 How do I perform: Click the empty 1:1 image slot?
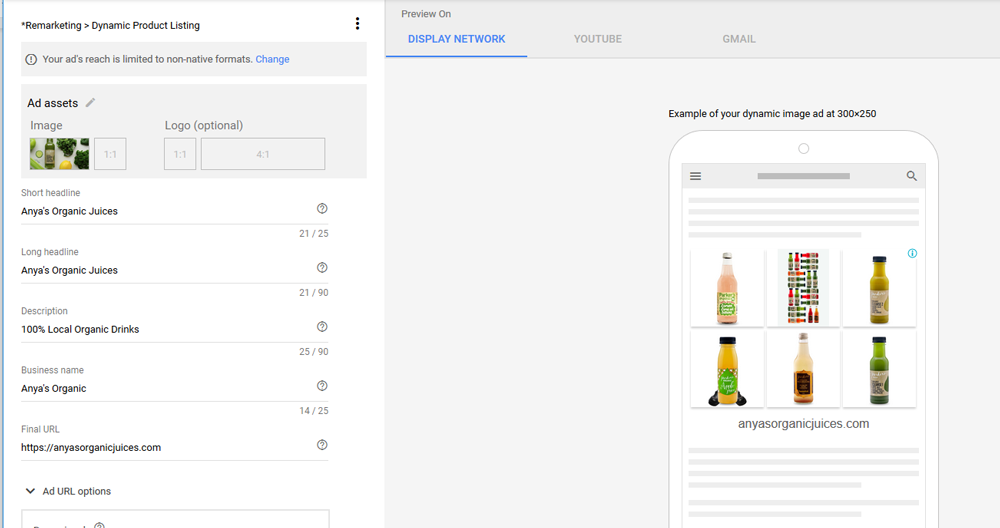[x=110, y=154]
